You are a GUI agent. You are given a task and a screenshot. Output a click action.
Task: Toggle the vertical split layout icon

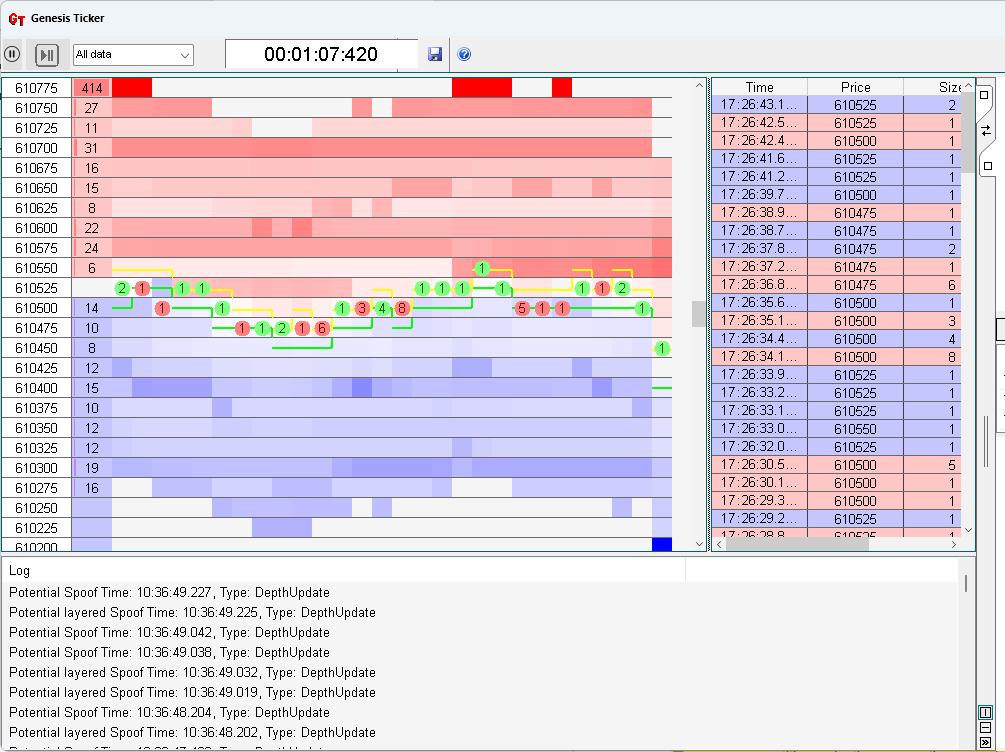(x=985, y=711)
